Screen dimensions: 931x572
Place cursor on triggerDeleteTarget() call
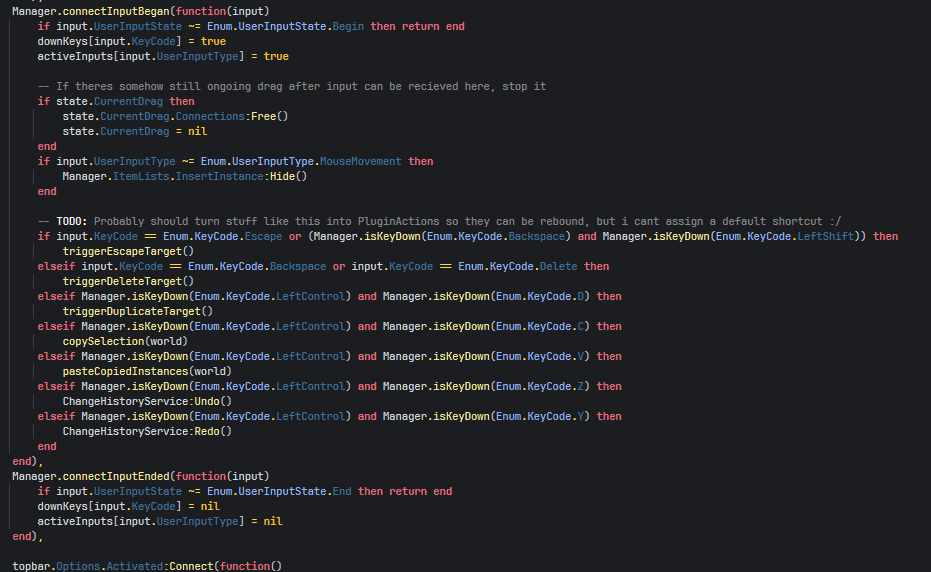point(128,281)
